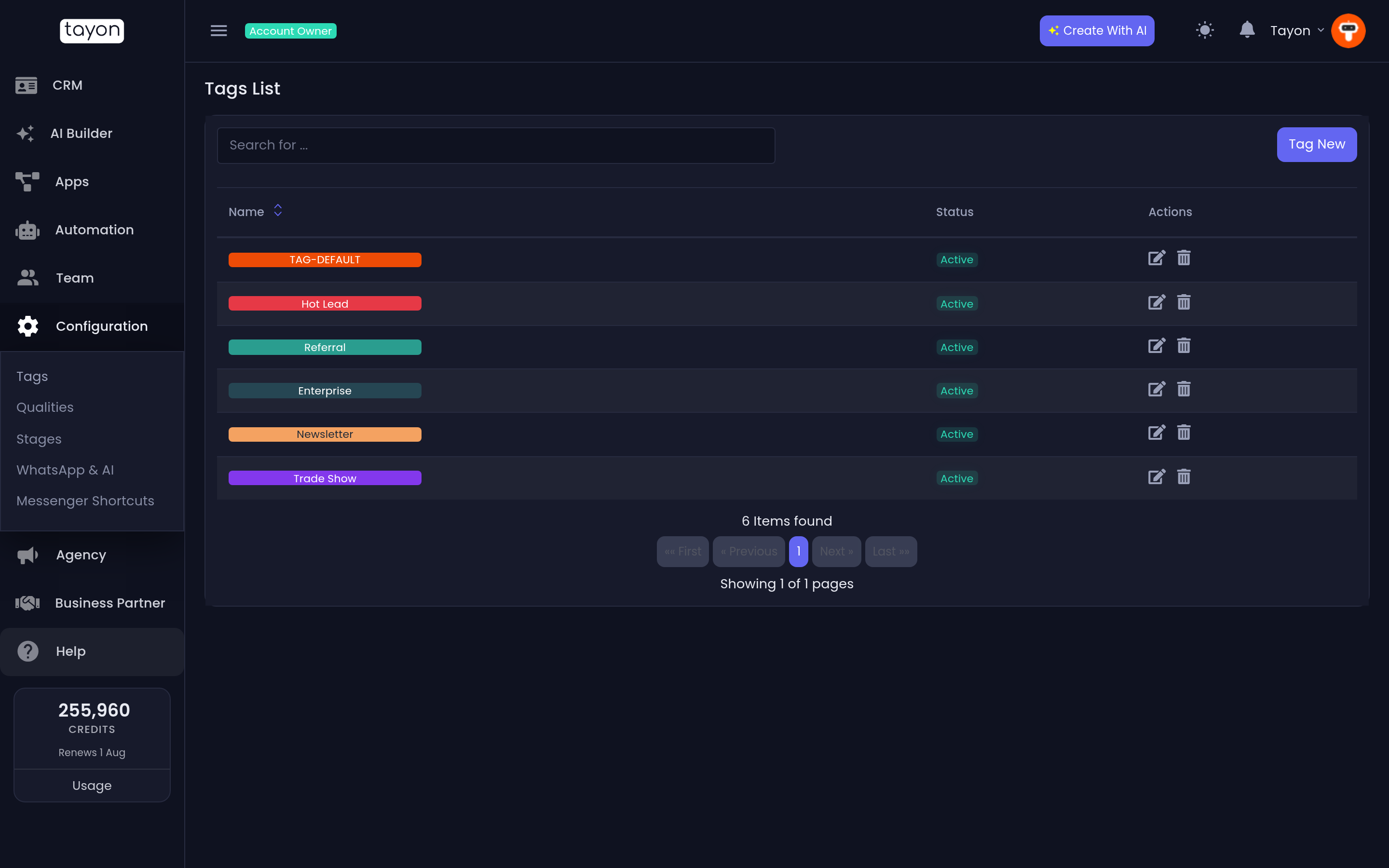This screenshot has height=868, width=1389.
Task: Click the Business Partner handshake icon
Action: [27, 603]
